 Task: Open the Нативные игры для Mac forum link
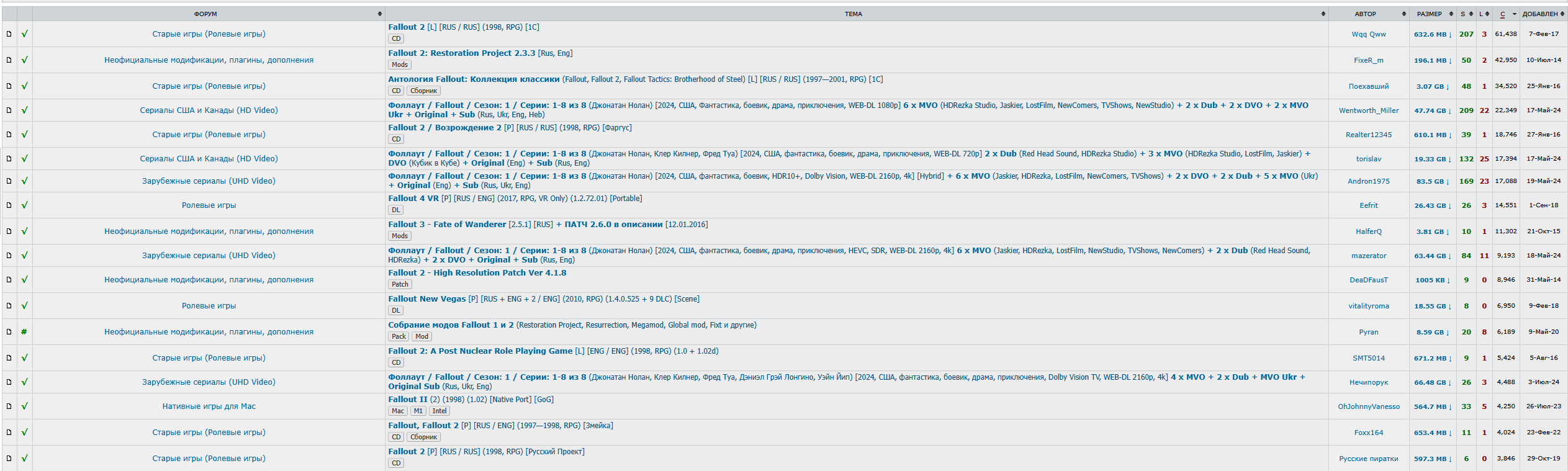click(209, 406)
